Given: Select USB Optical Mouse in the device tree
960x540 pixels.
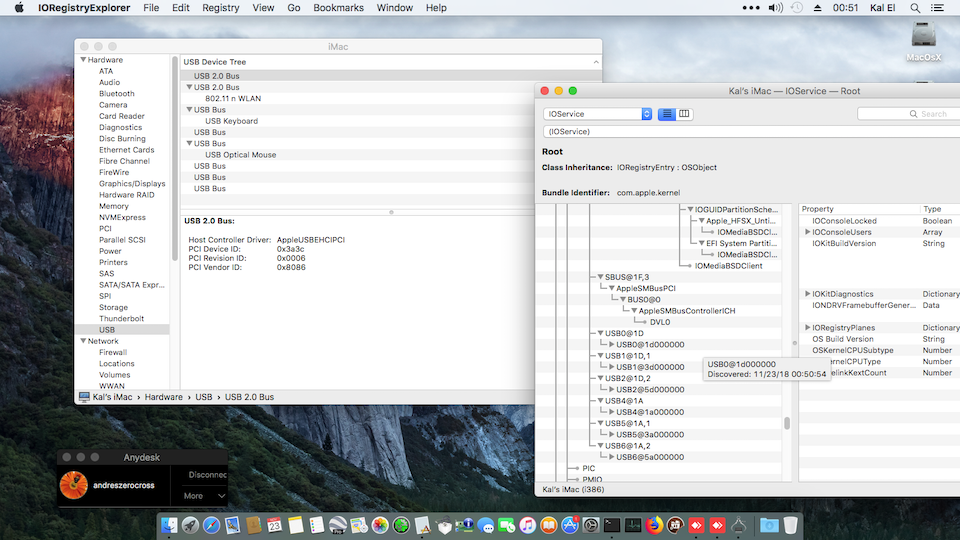Looking at the screenshot, I should pos(240,155).
